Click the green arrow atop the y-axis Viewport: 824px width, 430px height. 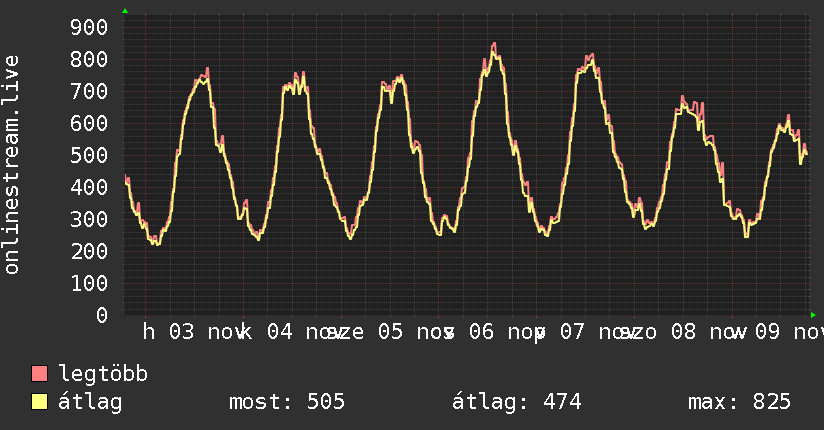125,11
